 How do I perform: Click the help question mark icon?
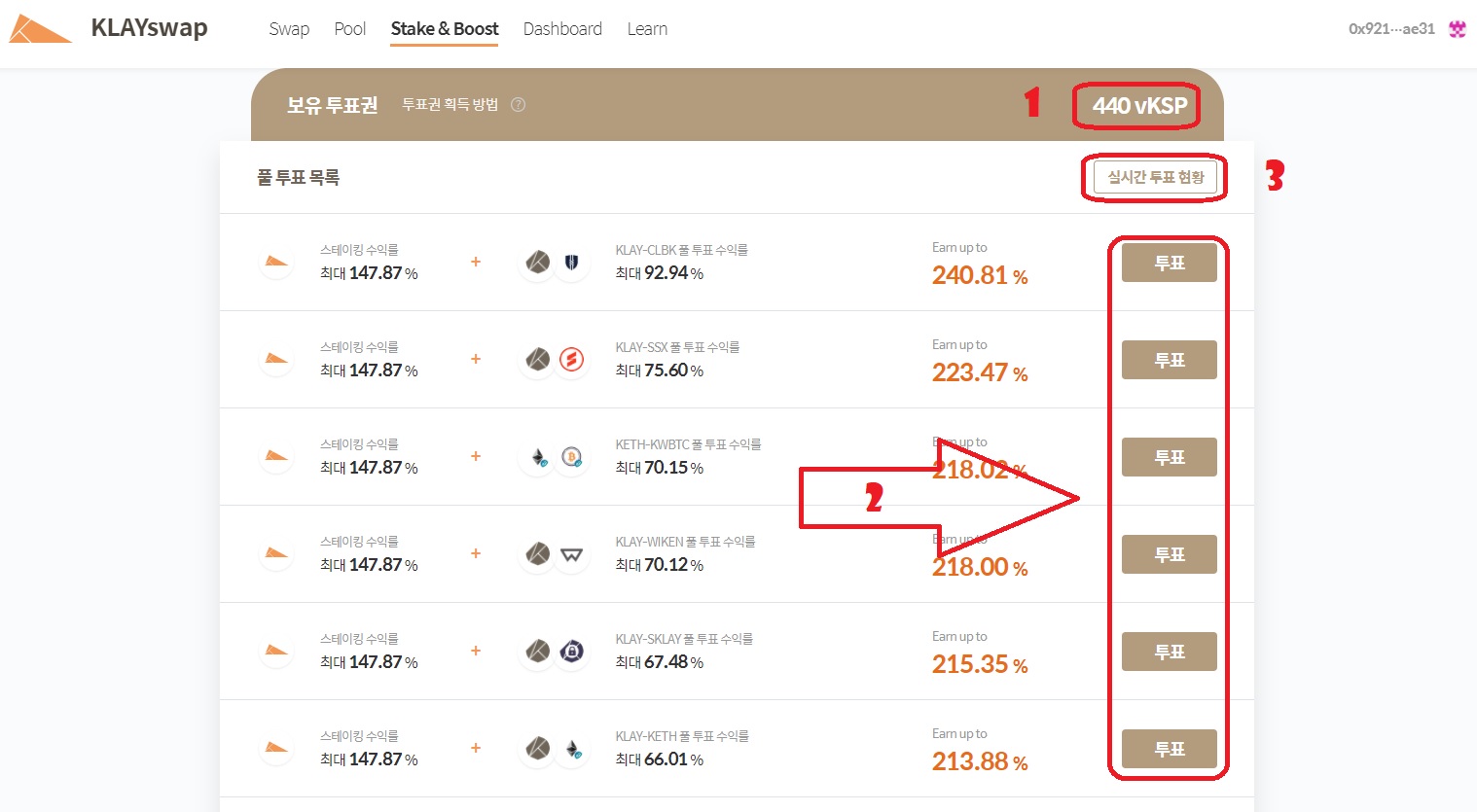click(519, 105)
